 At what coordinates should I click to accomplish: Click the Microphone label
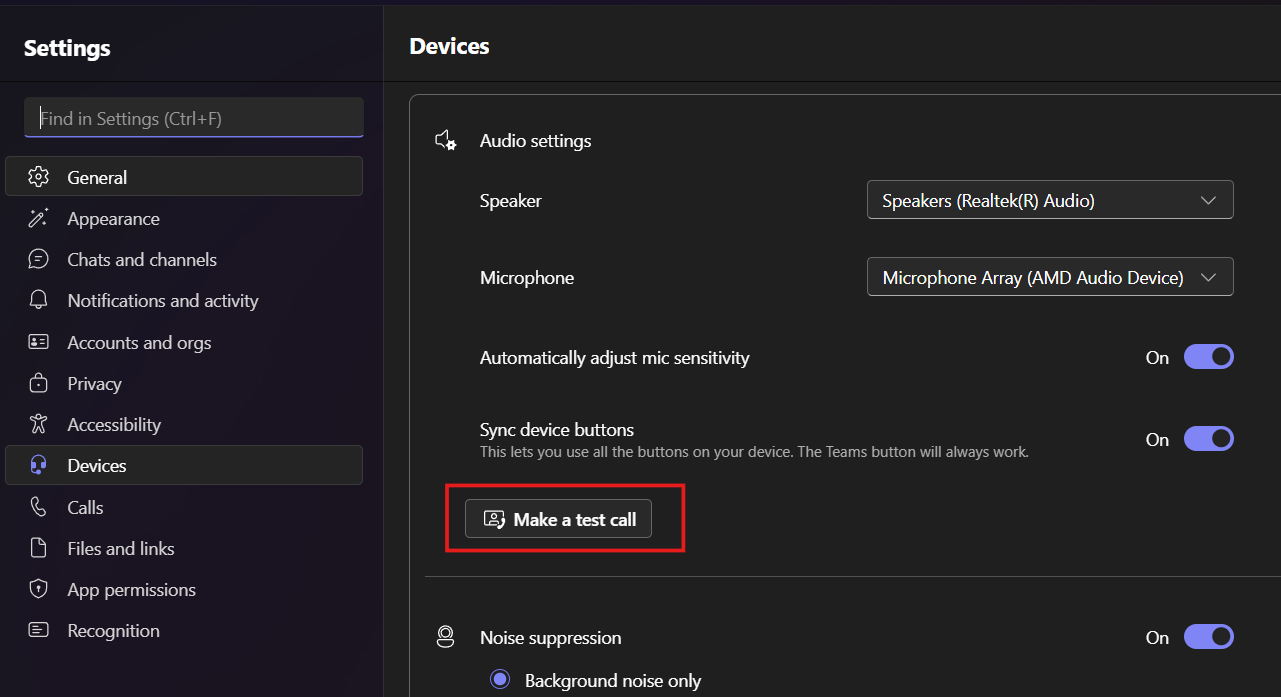[x=527, y=278]
